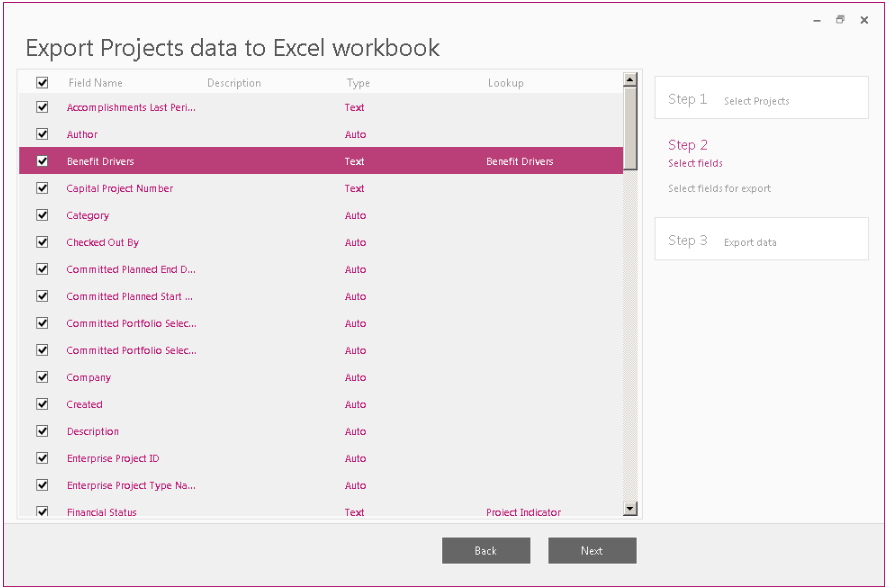This screenshot has height=588, width=887.
Task: Toggle the Benefit Drivers row checkbox
Action: (42, 161)
